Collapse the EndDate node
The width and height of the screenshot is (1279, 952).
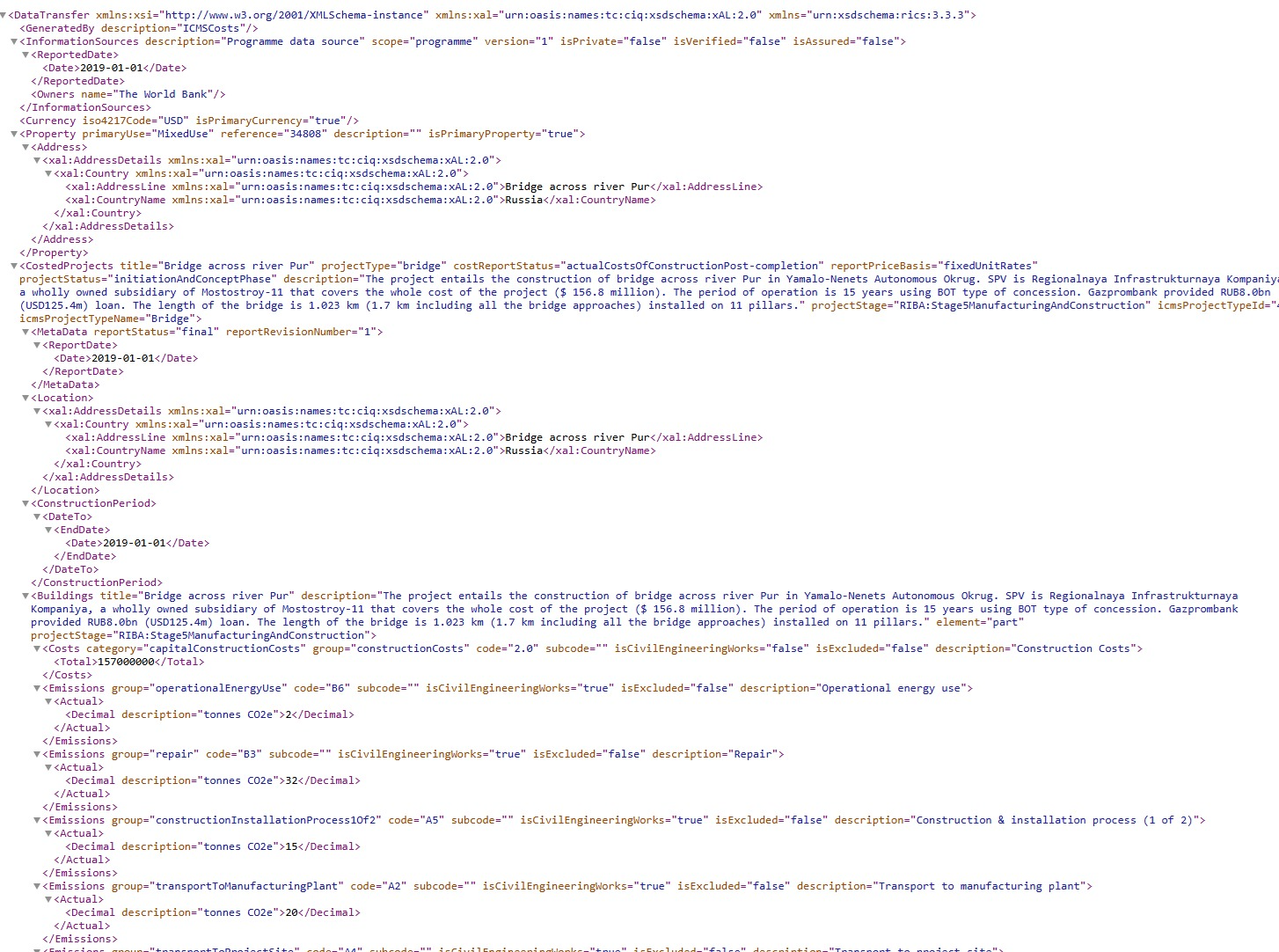(x=48, y=530)
